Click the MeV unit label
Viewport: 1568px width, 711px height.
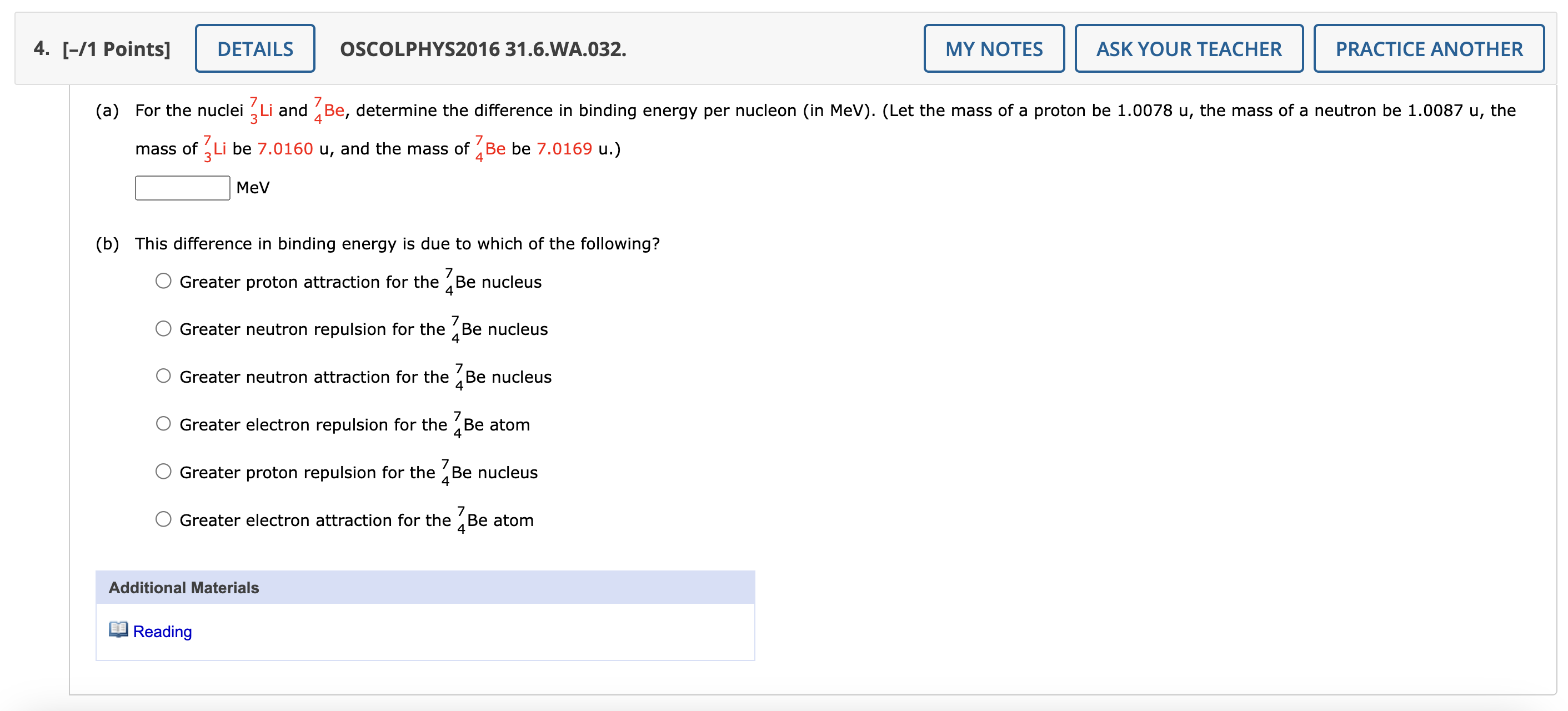(254, 188)
